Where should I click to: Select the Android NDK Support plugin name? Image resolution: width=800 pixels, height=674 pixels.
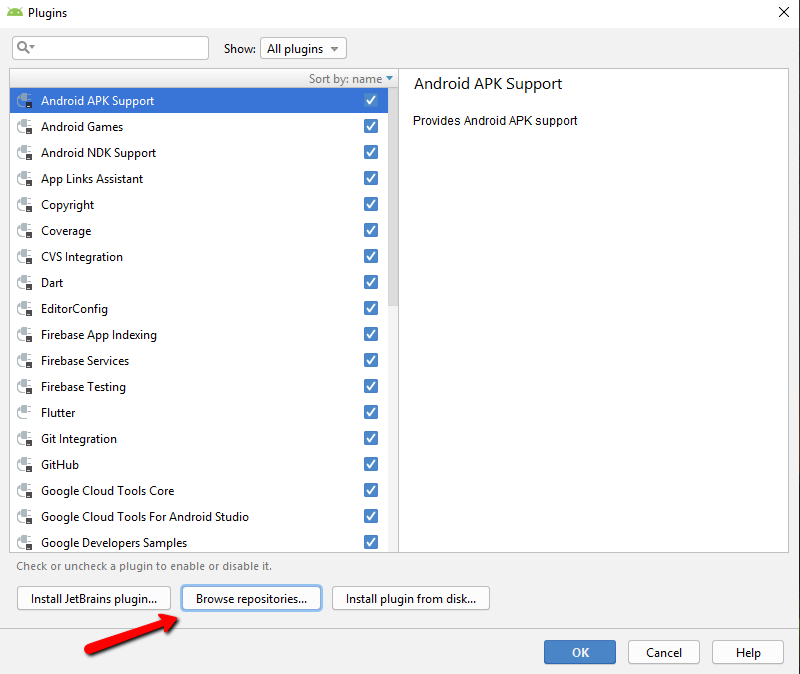point(98,153)
